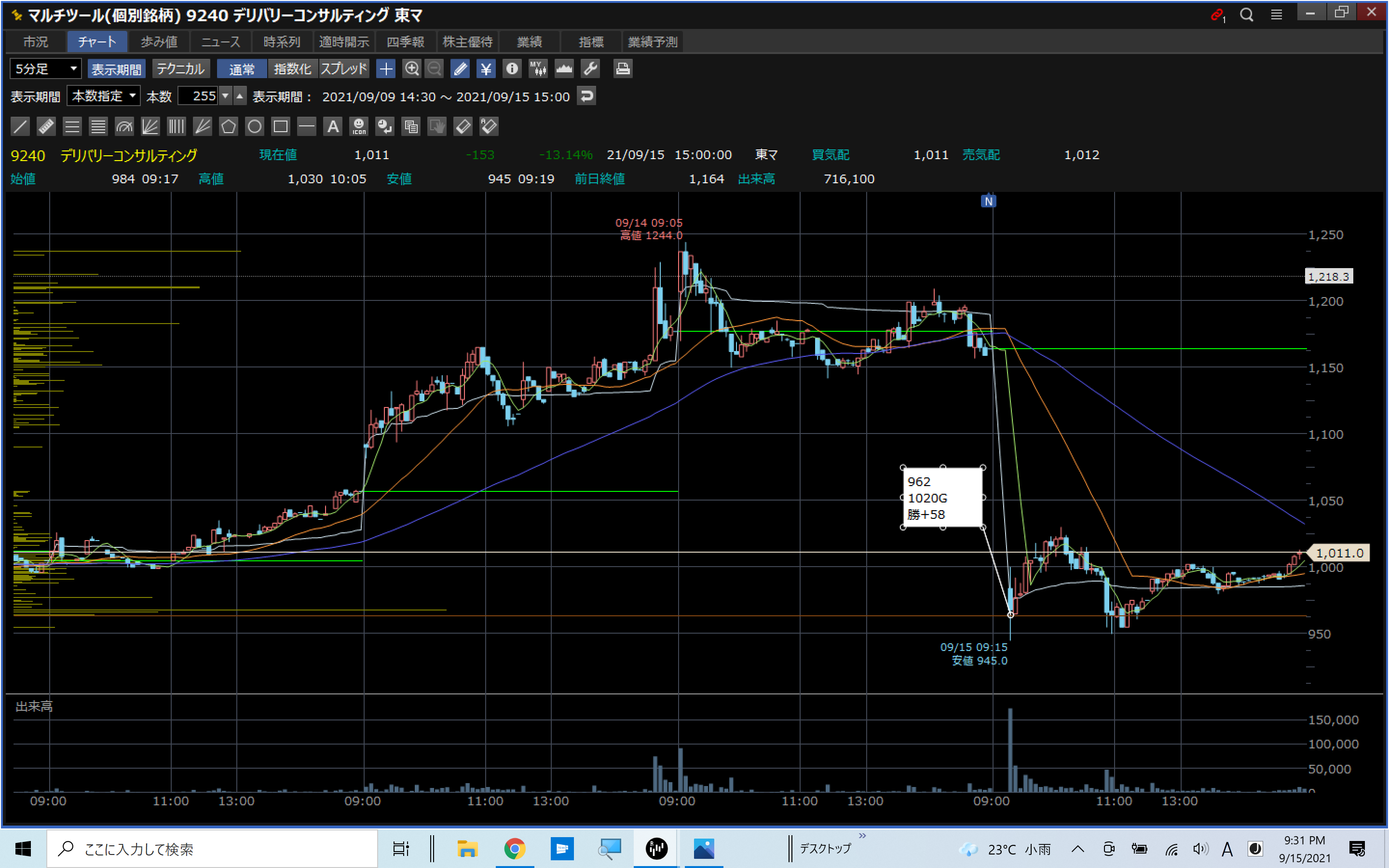
Task: Click the N news marker on chart
Action: click(x=988, y=202)
